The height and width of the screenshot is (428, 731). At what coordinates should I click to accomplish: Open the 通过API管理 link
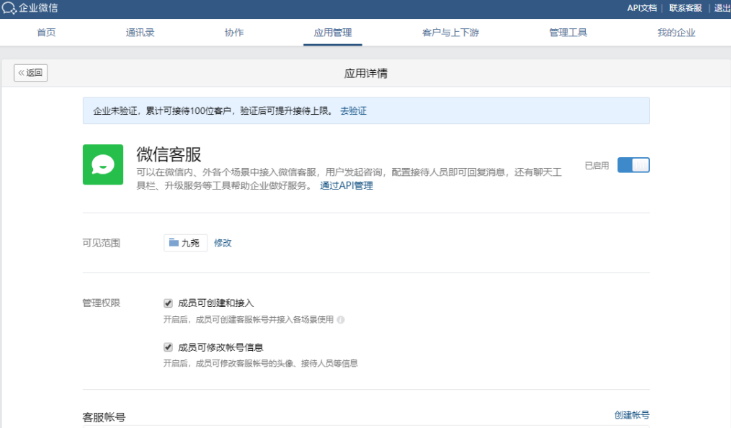(x=346, y=186)
